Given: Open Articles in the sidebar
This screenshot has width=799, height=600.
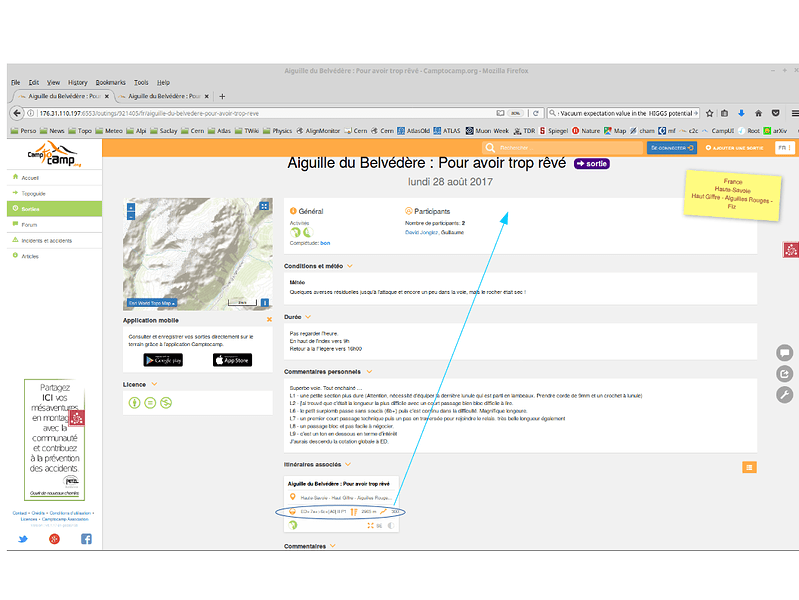Looking at the screenshot, I should click(54, 256).
